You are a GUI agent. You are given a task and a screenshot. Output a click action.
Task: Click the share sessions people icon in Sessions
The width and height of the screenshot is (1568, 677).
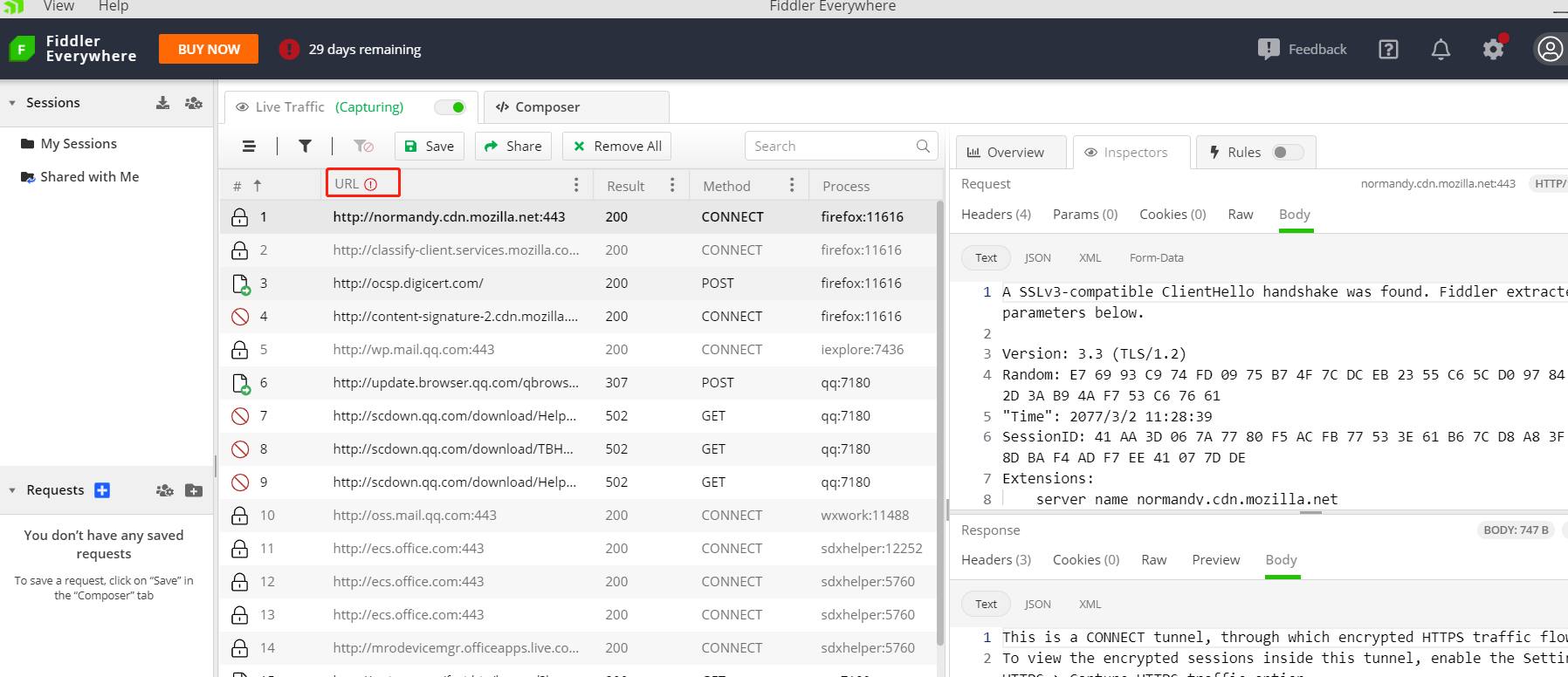(194, 103)
